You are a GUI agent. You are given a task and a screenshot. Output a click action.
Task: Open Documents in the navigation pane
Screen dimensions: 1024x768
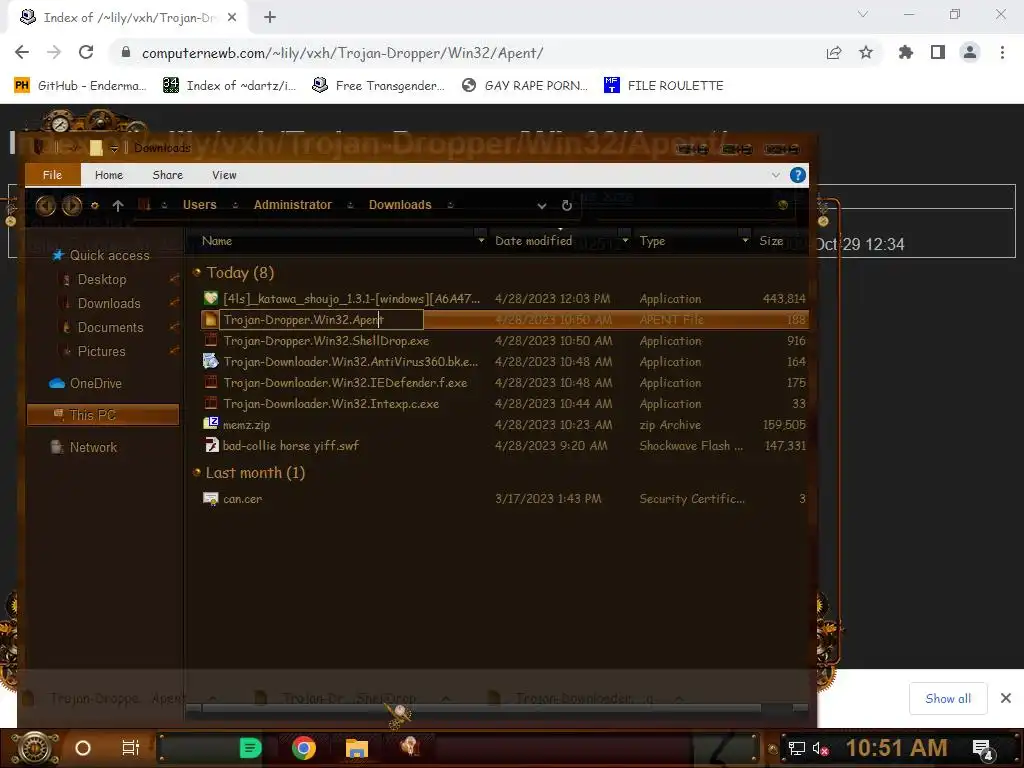coord(110,328)
